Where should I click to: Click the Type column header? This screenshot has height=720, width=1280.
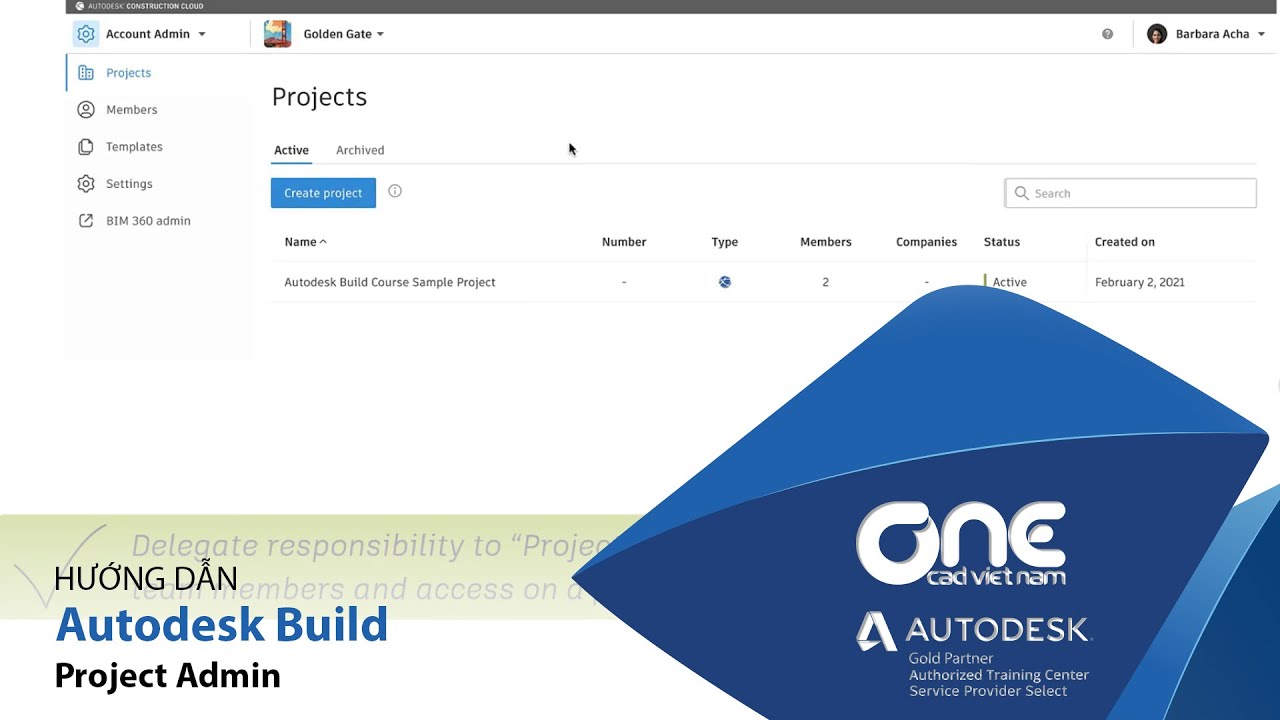[x=725, y=242]
